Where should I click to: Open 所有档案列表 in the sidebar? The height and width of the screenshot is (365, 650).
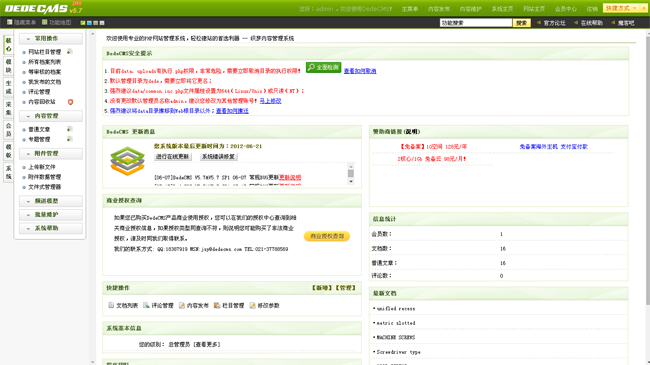pyautogui.click(x=44, y=62)
